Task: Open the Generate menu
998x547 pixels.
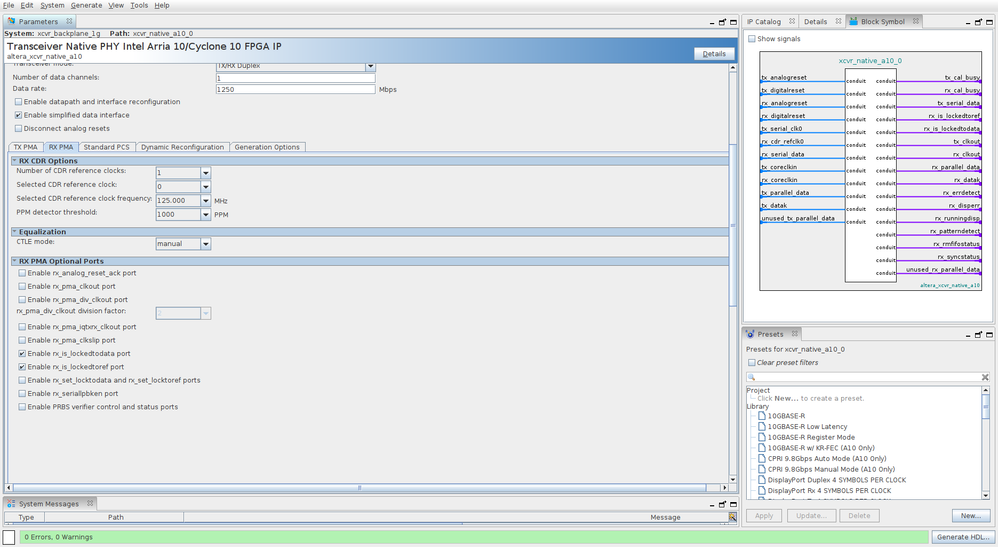Action: pyautogui.click(x=86, y=5)
